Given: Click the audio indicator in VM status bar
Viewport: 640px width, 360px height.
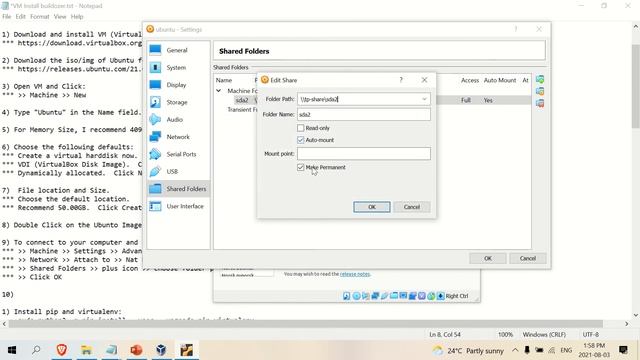Looking at the screenshot, I should 365,296.
